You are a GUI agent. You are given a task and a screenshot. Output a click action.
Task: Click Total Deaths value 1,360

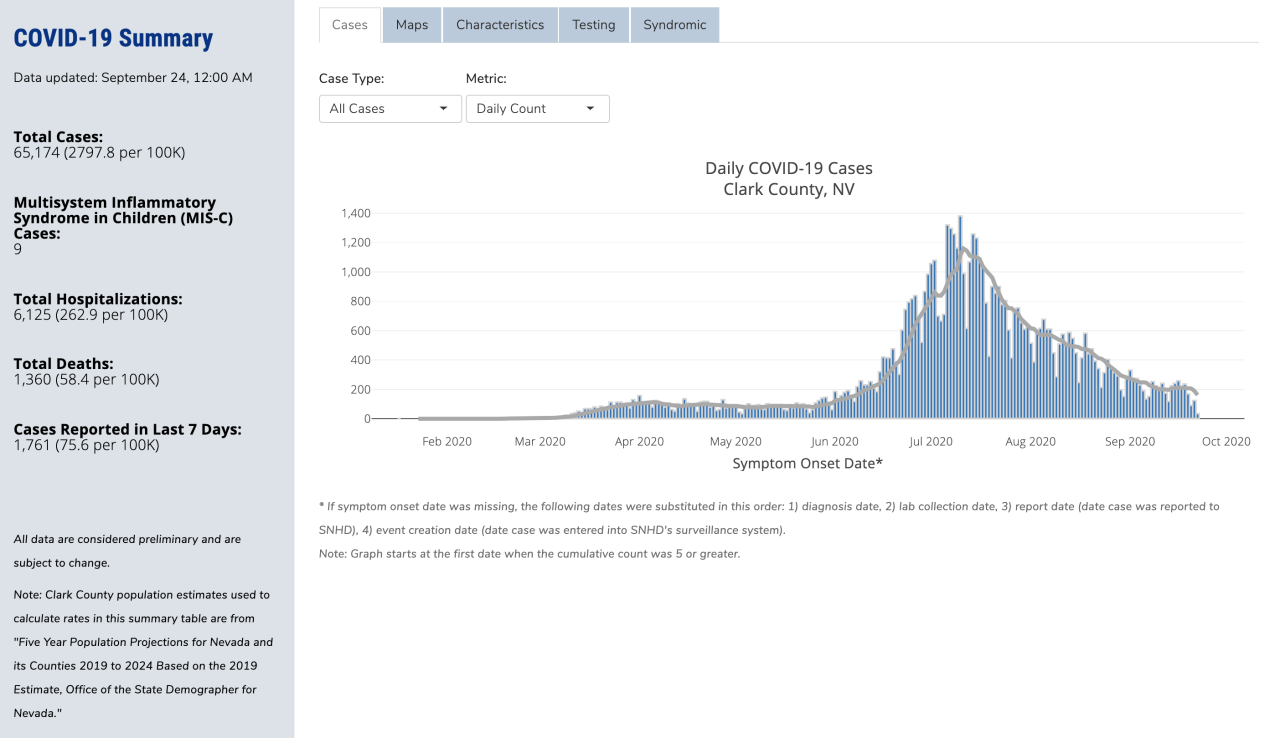[x=86, y=380]
